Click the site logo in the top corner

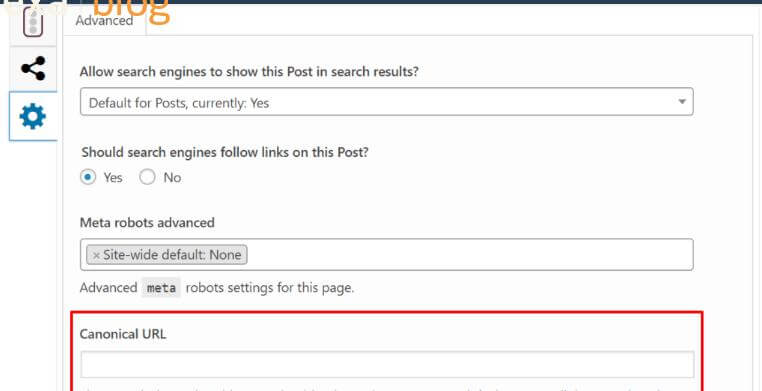point(33,7)
